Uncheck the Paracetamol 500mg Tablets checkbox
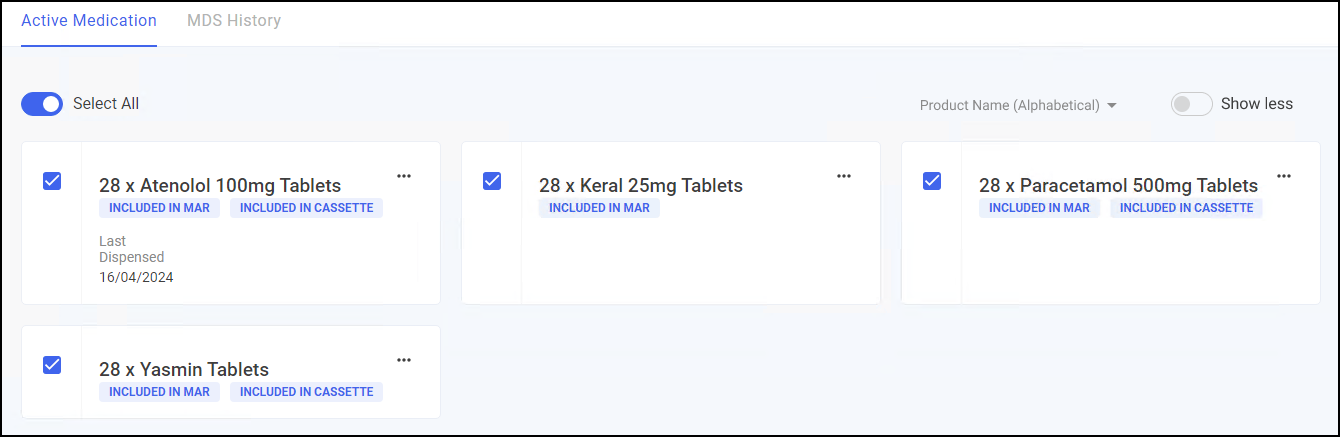The width and height of the screenshot is (1340, 437). pos(932,181)
